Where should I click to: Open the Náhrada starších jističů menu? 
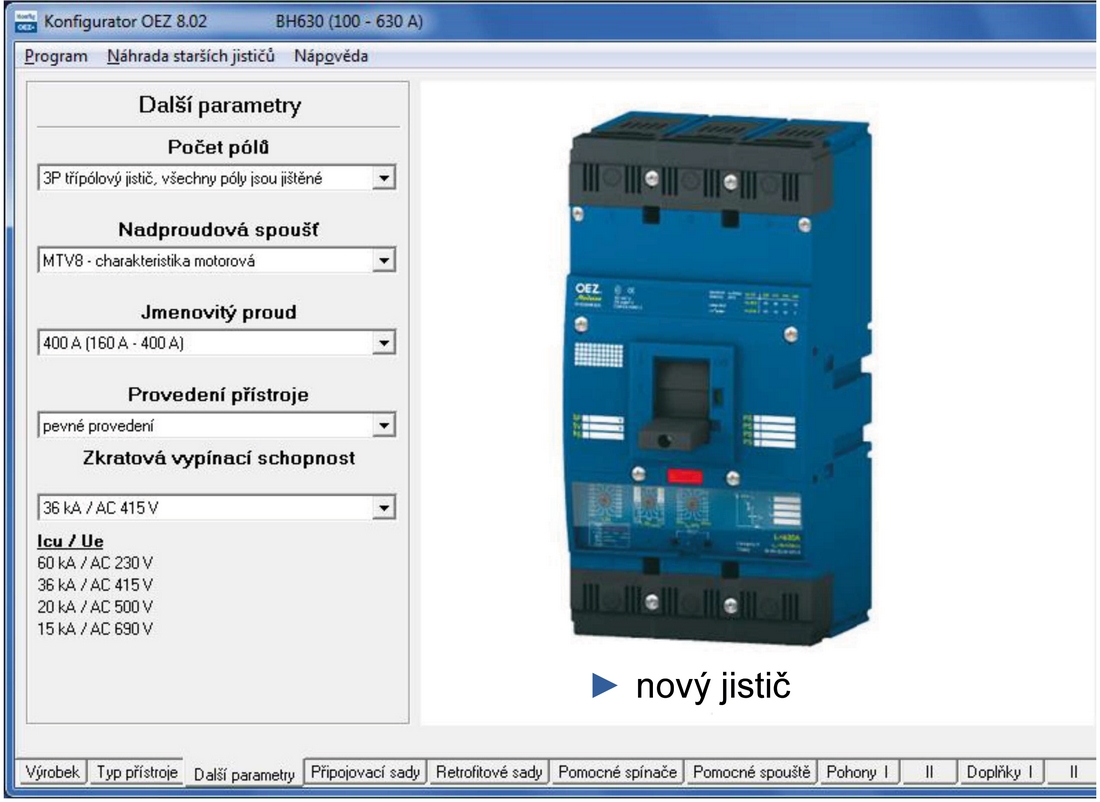coord(191,56)
